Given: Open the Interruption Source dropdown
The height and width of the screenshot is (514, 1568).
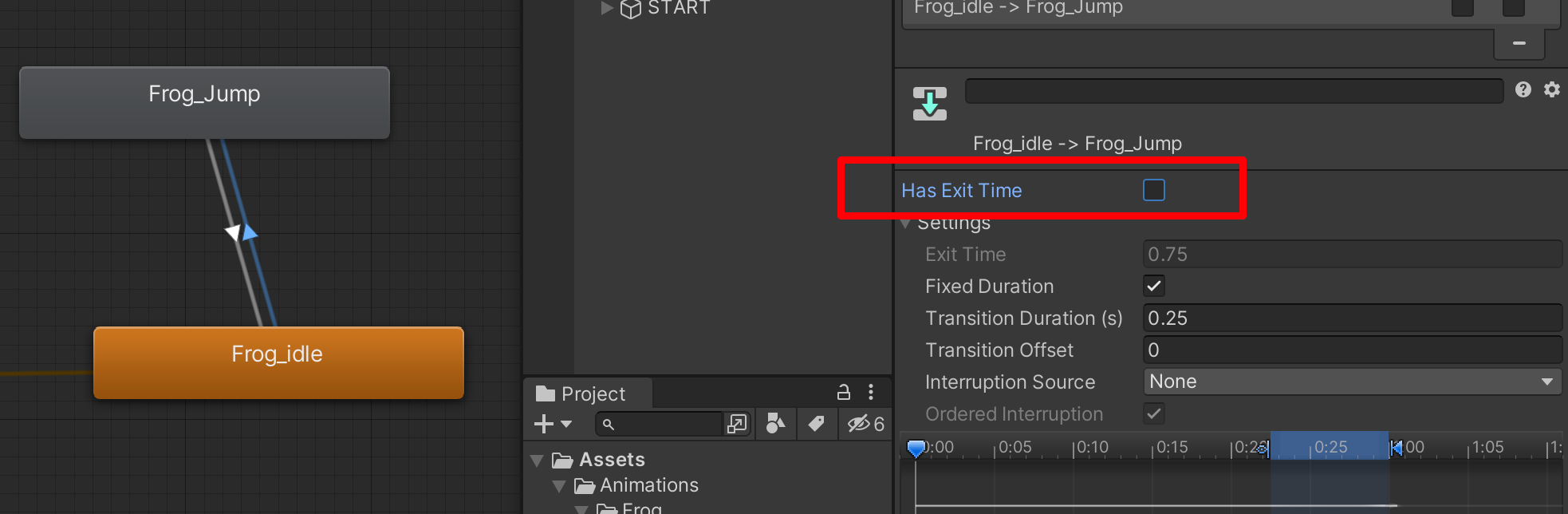Looking at the screenshot, I should (1353, 382).
